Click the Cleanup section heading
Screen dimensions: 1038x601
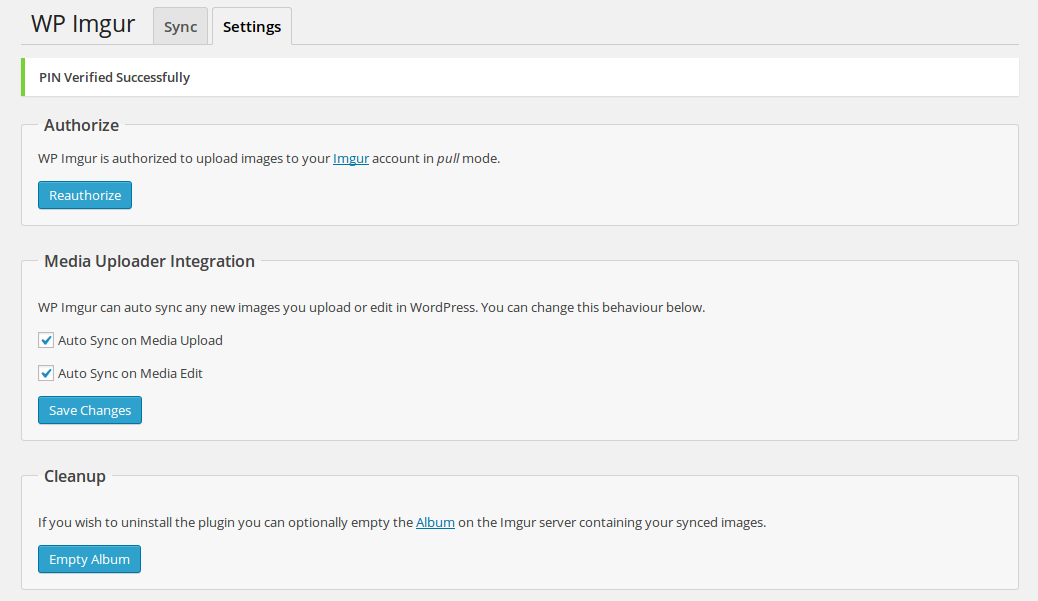click(75, 477)
